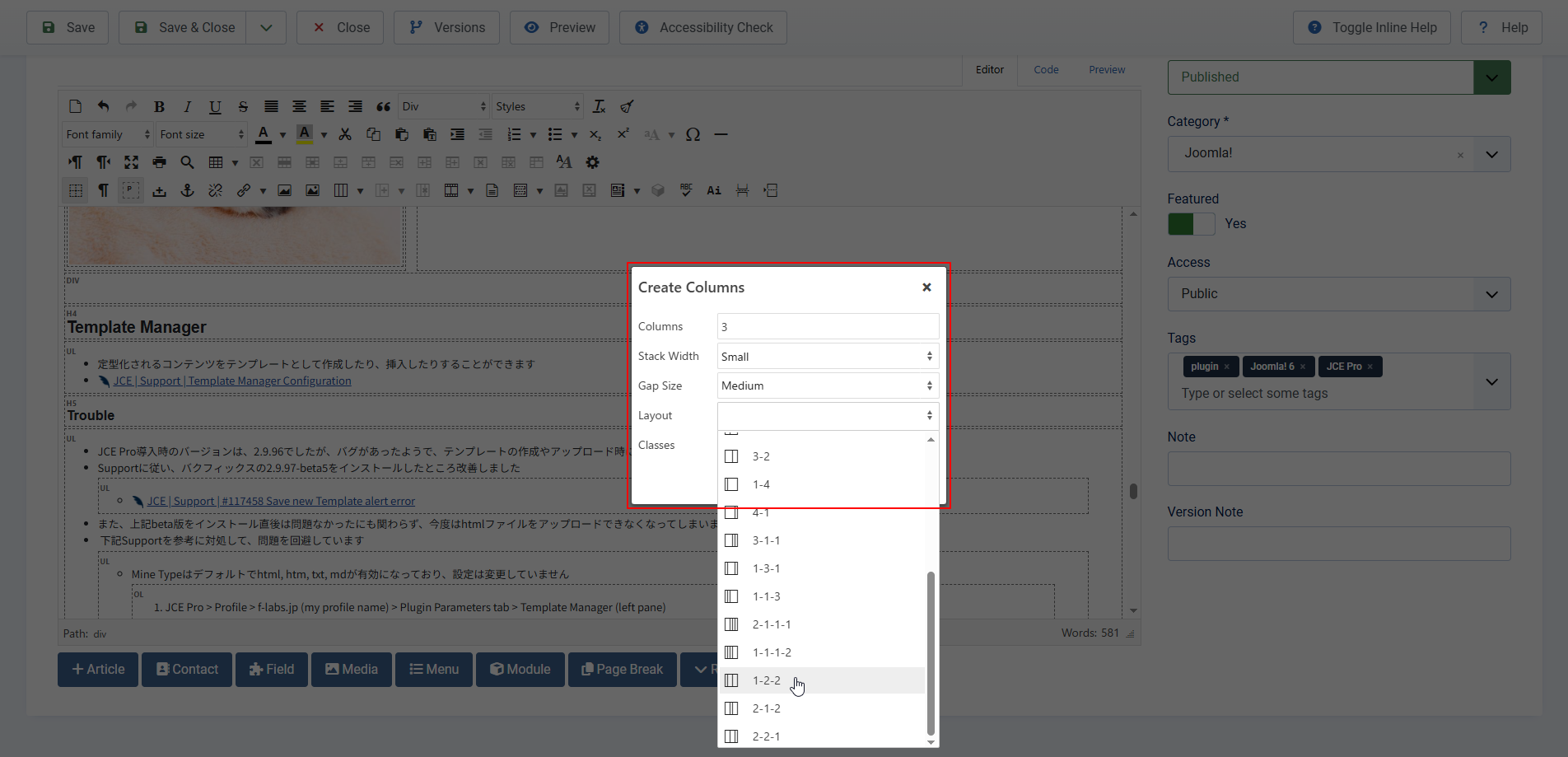
Task: Toggle the Featured switch
Action: coord(1191,224)
